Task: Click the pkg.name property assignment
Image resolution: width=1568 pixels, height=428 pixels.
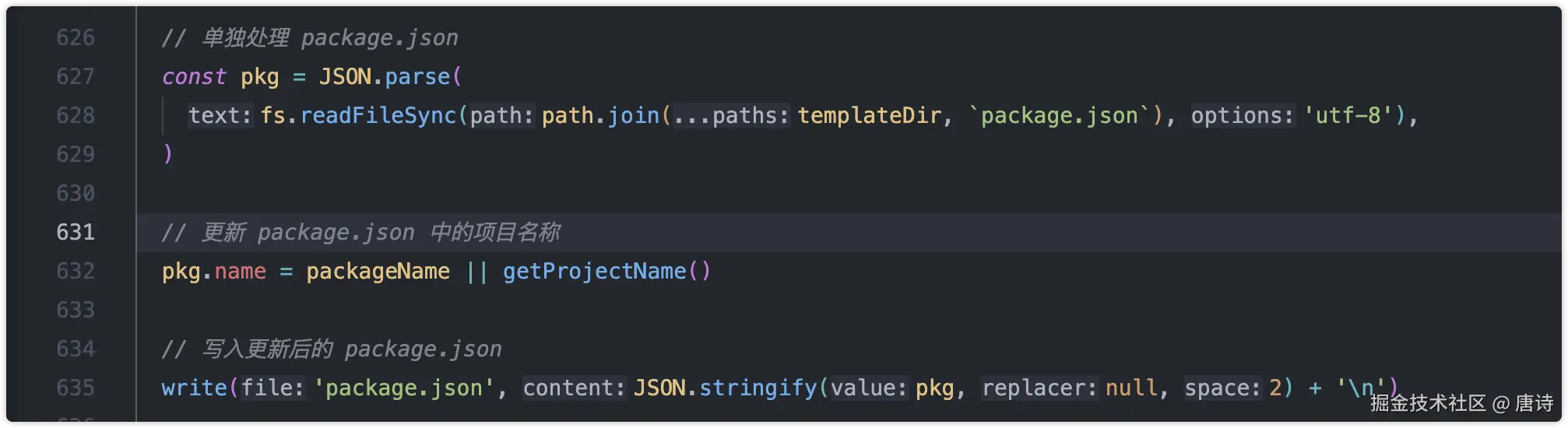Action: (240, 271)
